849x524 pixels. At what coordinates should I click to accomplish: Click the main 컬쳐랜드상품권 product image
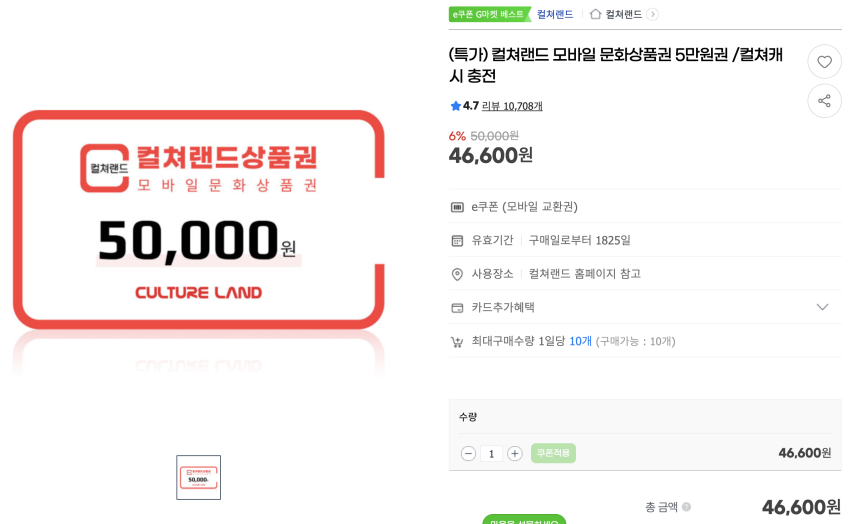pos(198,220)
